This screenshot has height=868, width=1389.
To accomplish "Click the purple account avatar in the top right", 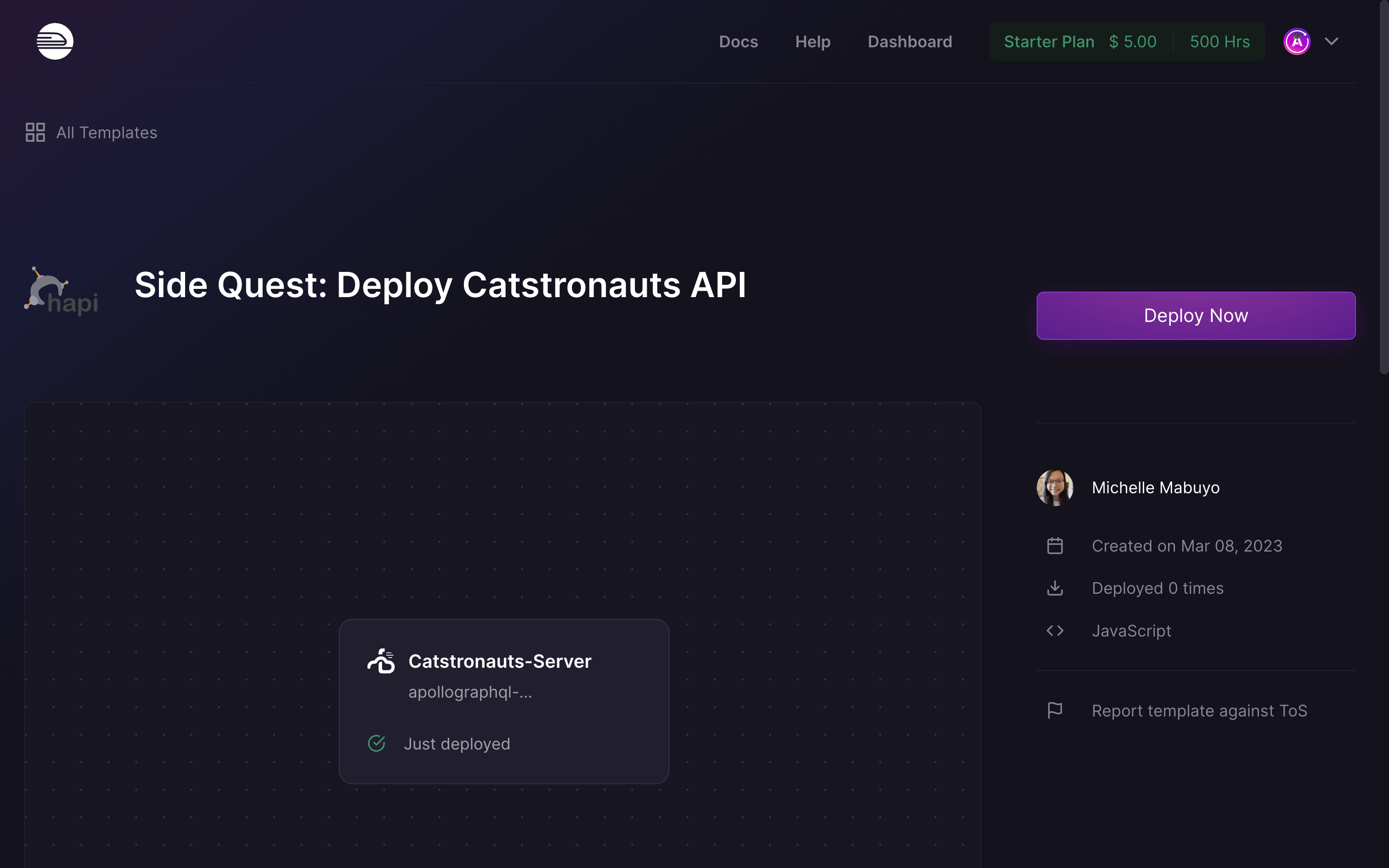I will [1297, 41].
